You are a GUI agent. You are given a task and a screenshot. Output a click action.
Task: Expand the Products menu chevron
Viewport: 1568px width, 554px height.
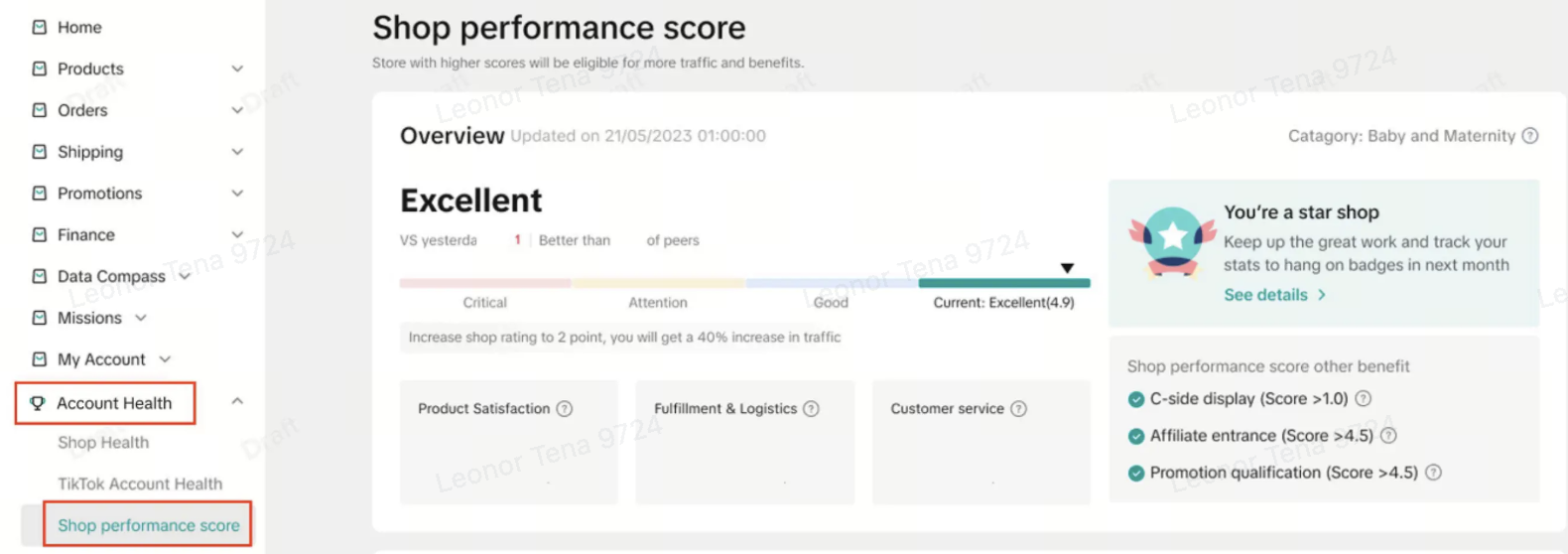237,69
